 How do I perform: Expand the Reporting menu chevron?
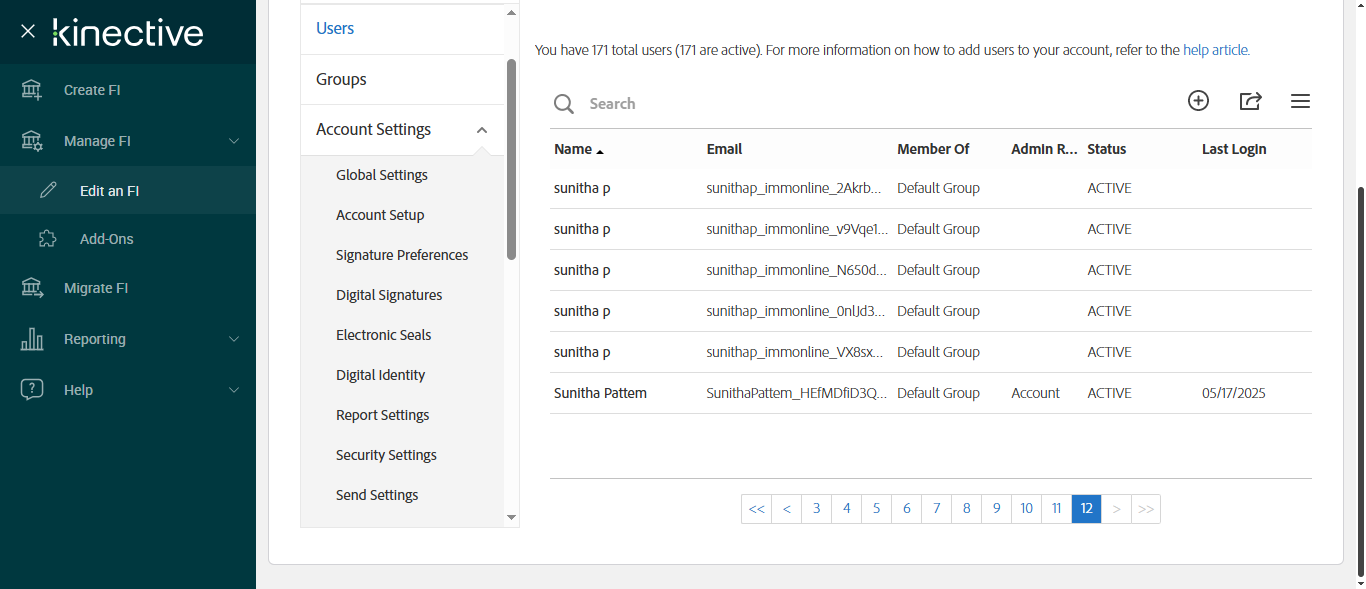pyautogui.click(x=234, y=339)
